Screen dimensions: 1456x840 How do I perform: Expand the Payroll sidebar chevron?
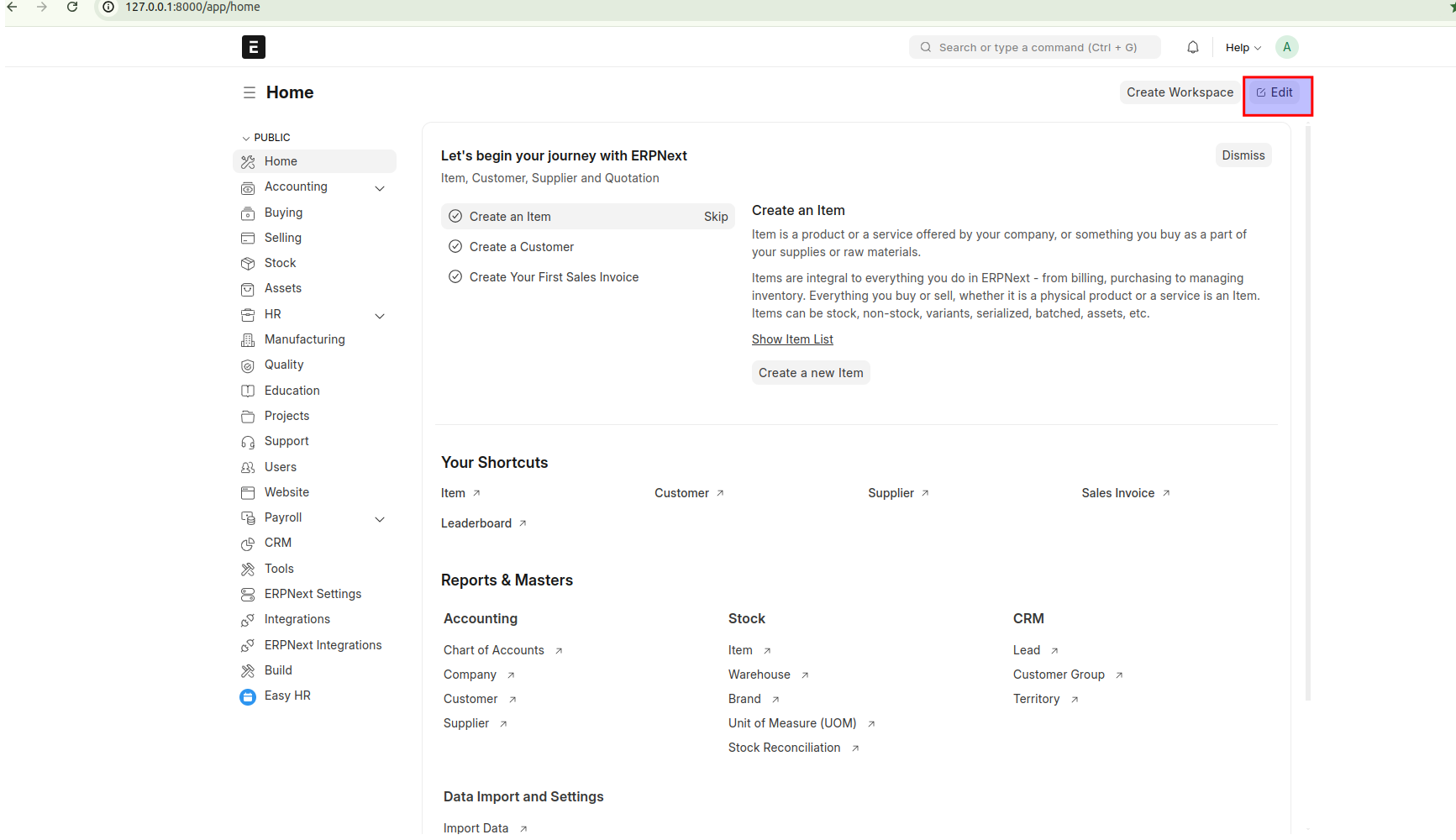[x=380, y=519]
